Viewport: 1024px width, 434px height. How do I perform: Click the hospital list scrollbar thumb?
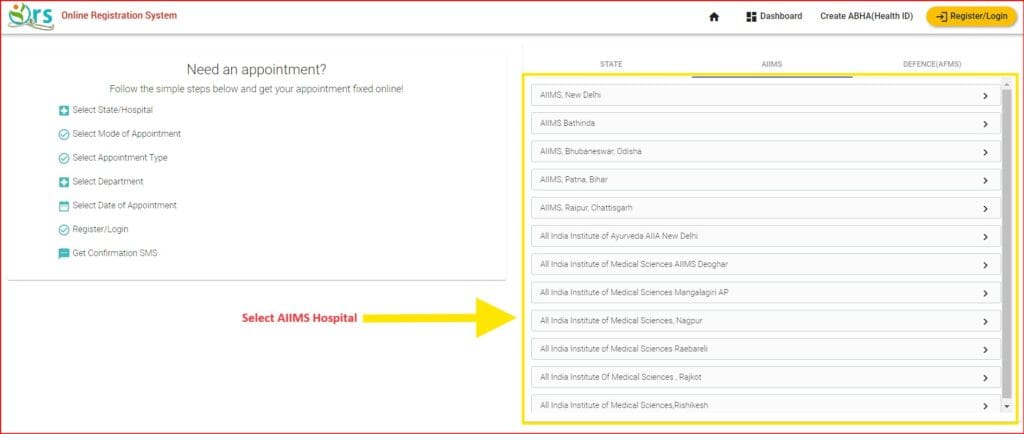tap(1006, 241)
